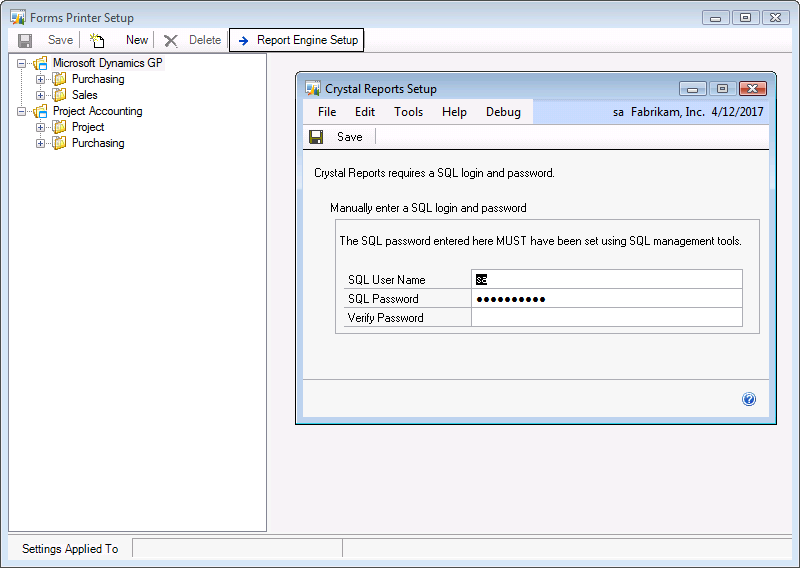This screenshot has width=800, height=568.
Task: Minimize the Forms Printer Setup window
Action: tap(715, 18)
